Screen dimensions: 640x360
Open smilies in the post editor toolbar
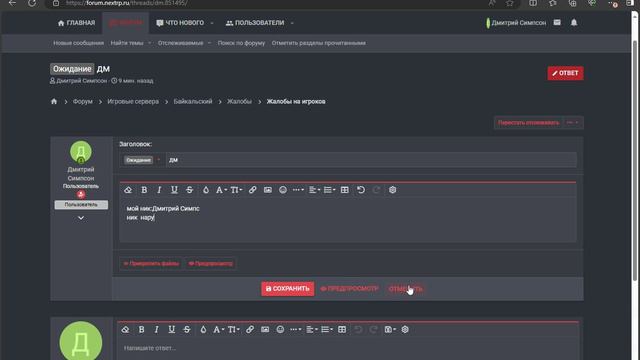coord(283,190)
